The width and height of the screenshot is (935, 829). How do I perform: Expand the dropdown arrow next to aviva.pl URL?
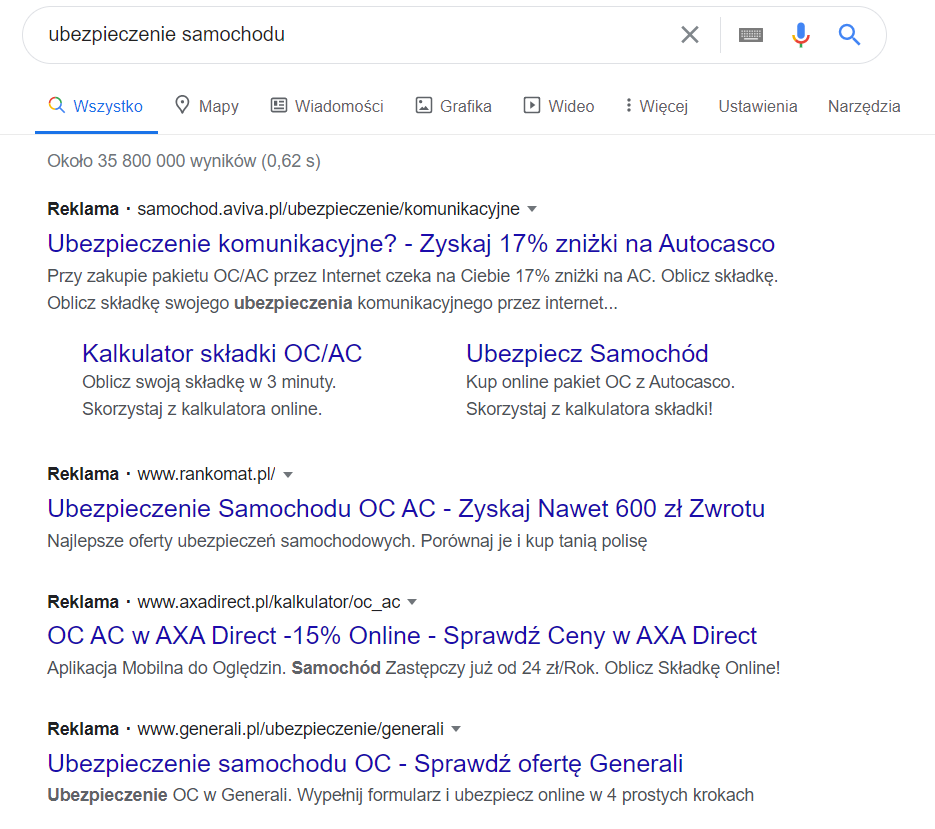click(532, 209)
